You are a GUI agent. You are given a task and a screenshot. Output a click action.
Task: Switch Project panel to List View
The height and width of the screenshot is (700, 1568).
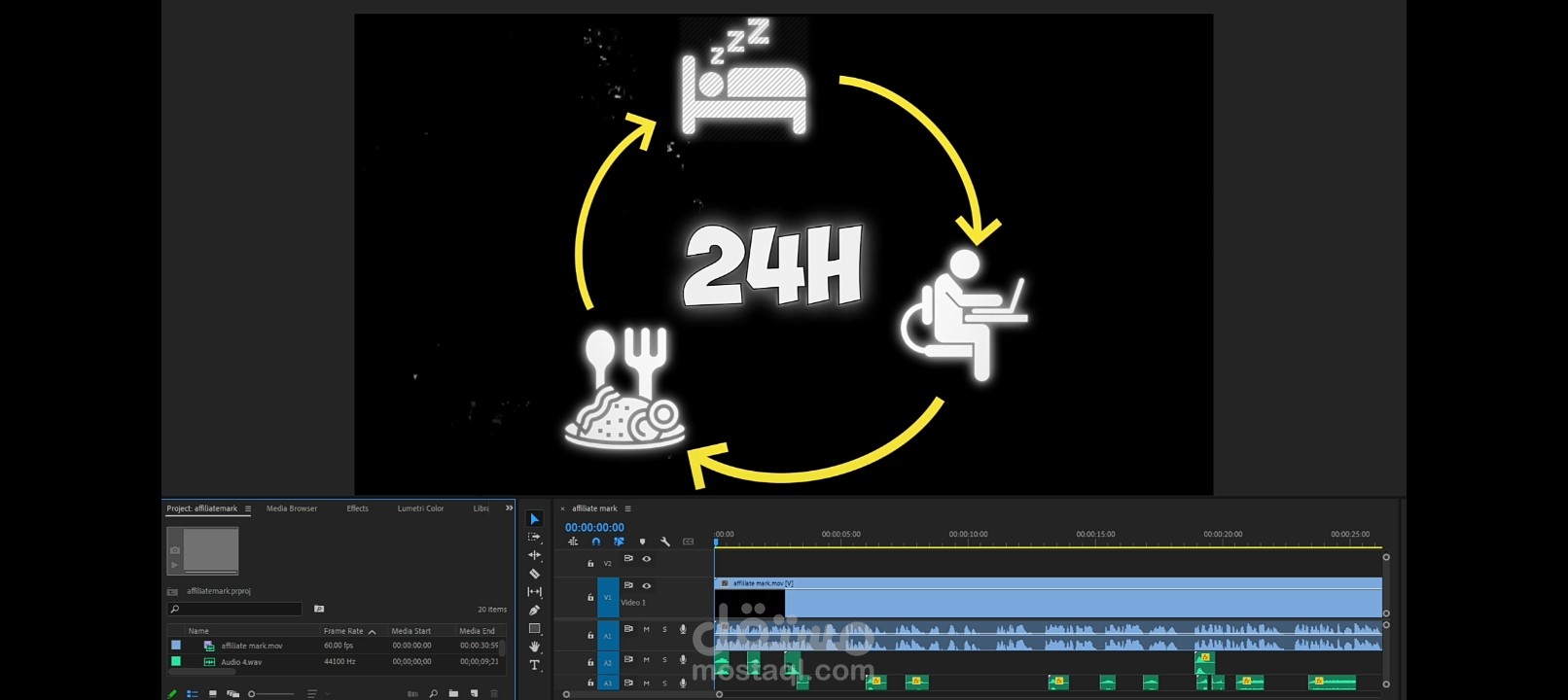click(192, 694)
